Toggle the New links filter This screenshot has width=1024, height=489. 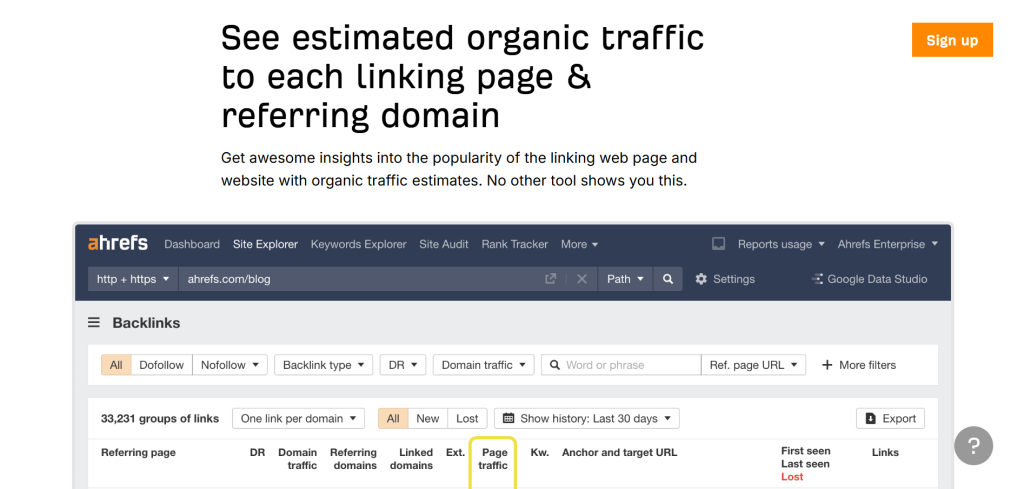427,419
